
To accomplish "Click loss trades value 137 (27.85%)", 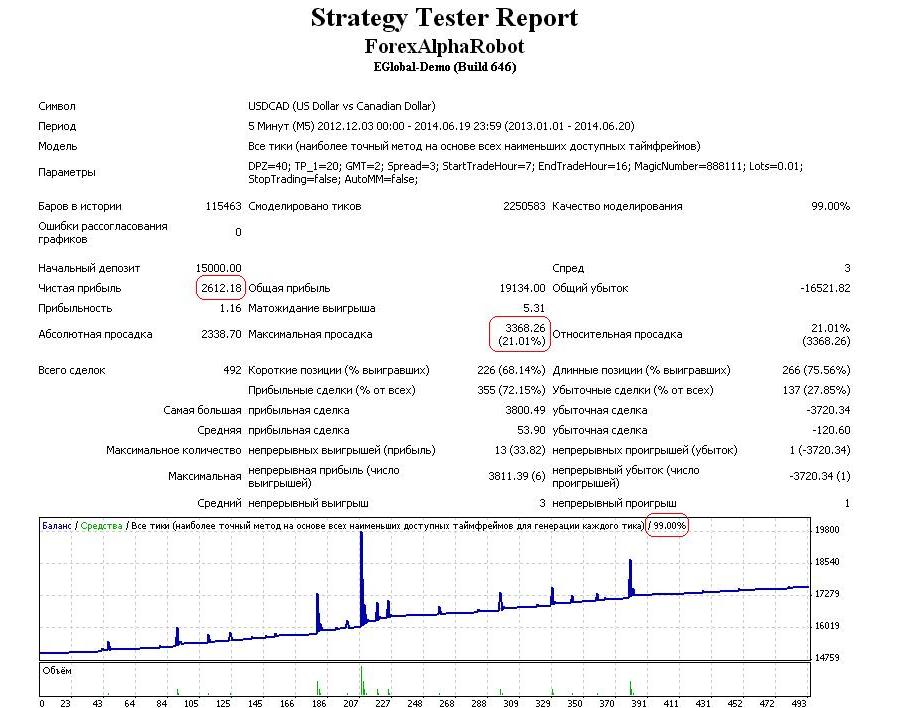I will click(x=816, y=390).
